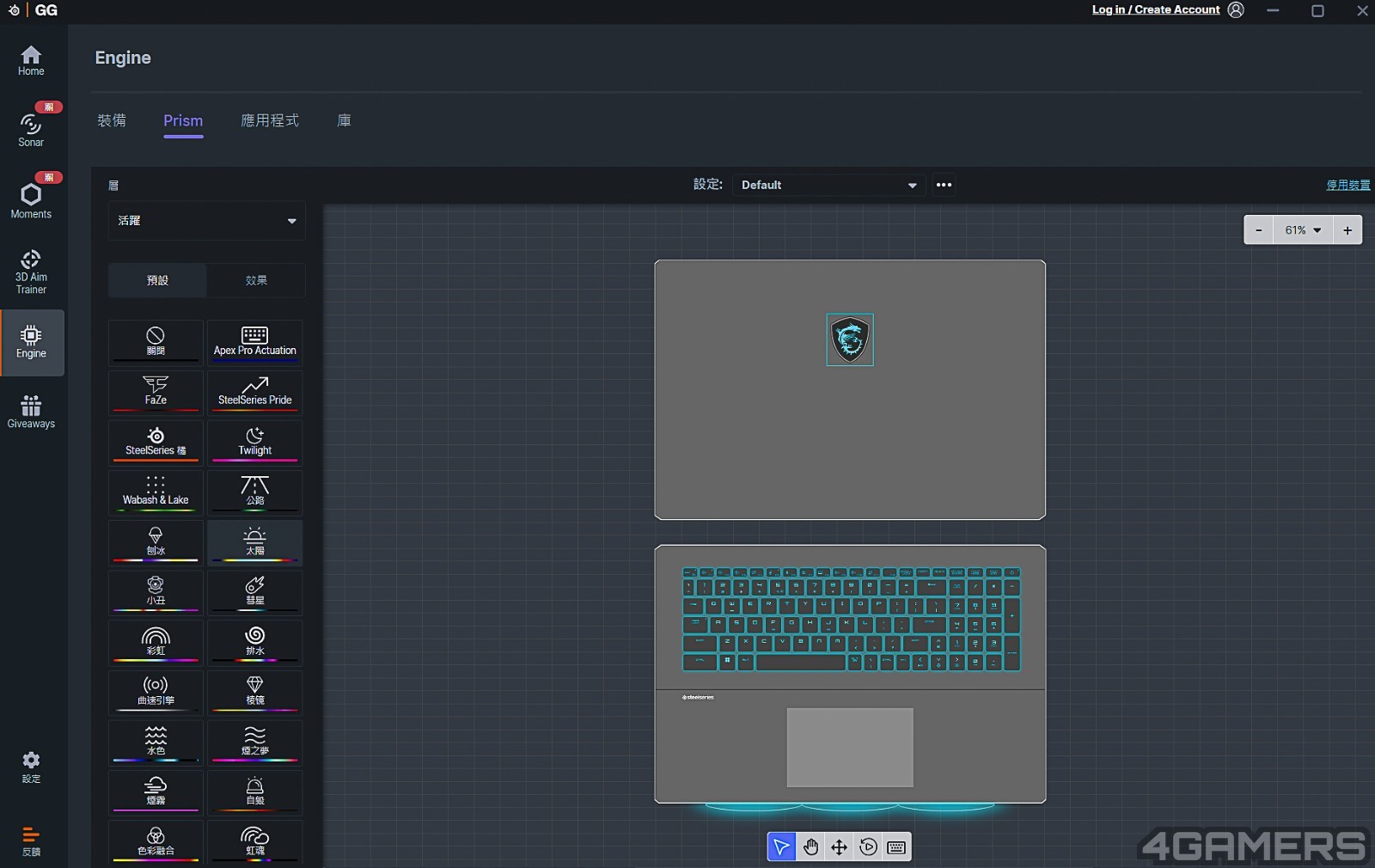
Task: Select the four-arrow move tool
Action: click(x=839, y=847)
